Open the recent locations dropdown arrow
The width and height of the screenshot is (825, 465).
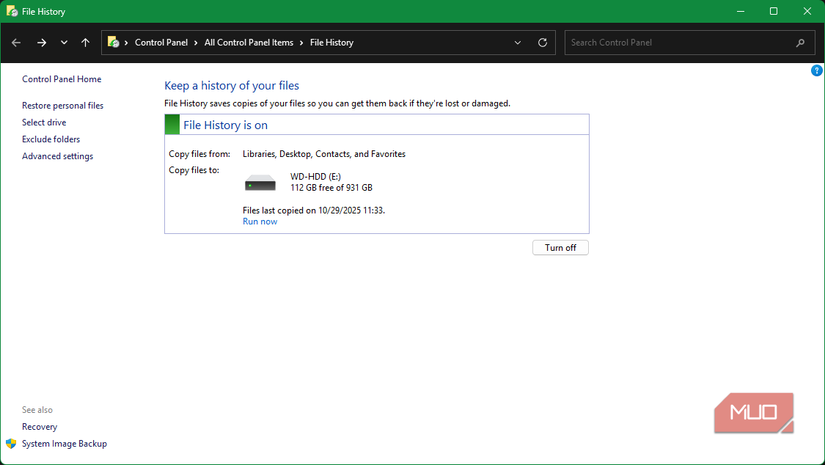tap(64, 43)
